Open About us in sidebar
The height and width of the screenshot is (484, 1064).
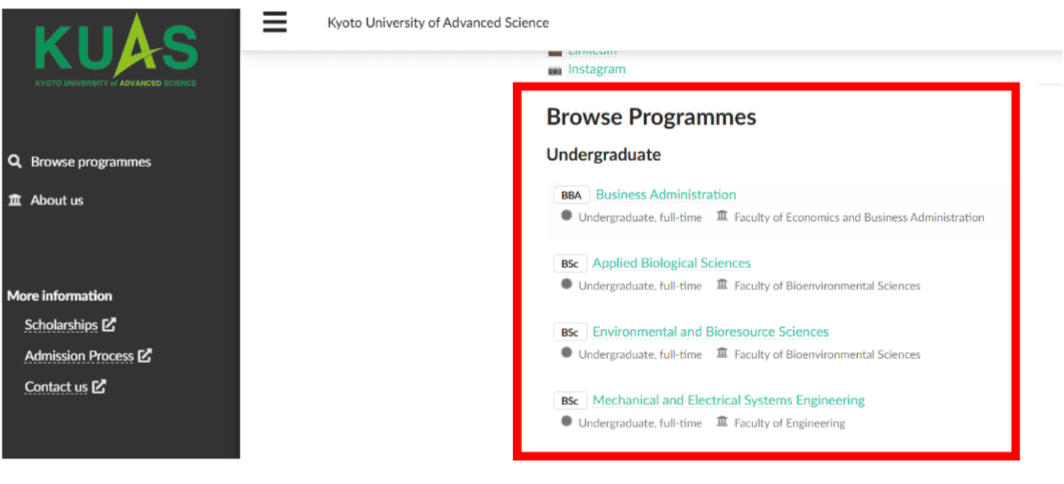[x=57, y=200]
